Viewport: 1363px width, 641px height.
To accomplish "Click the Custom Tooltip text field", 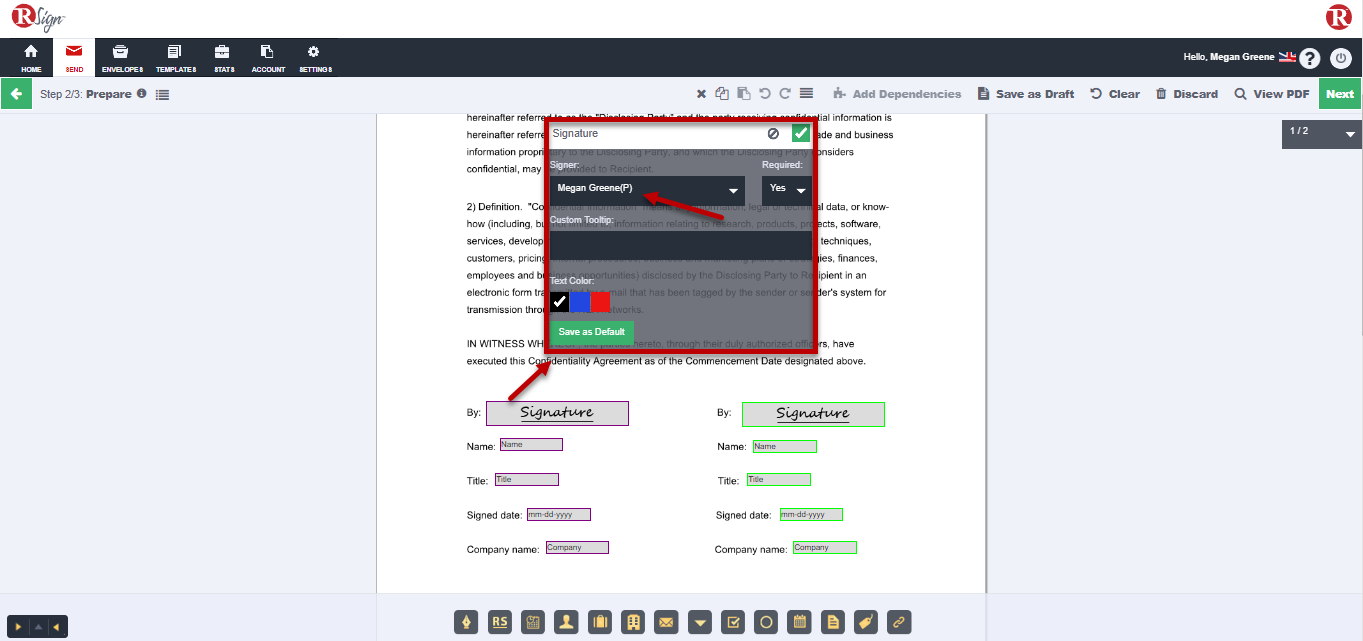I will point(680,246).
